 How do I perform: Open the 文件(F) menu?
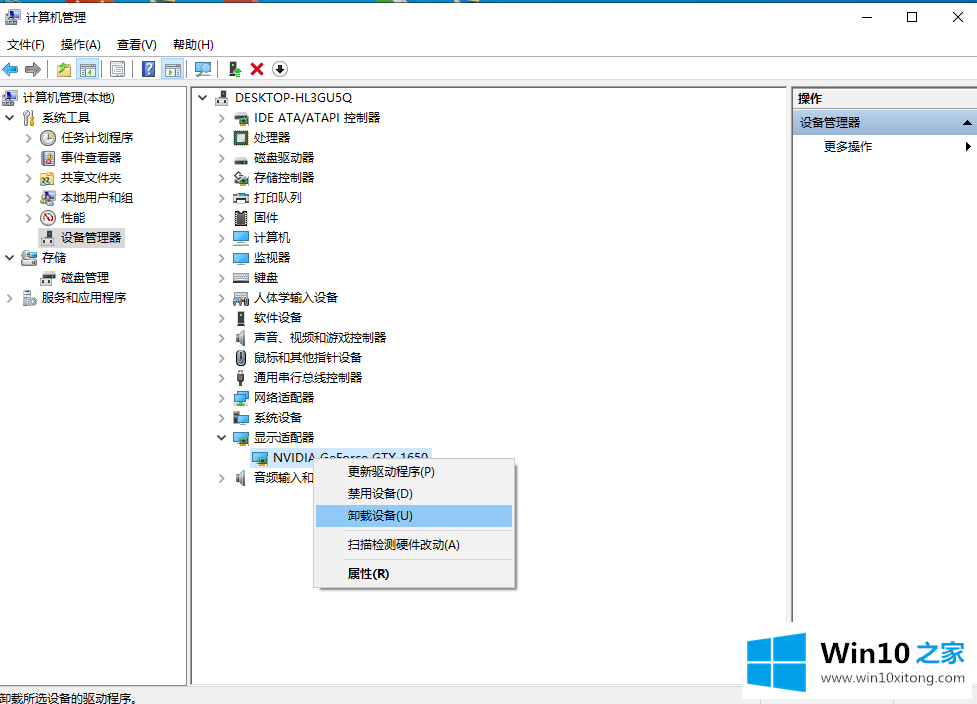tap(26, 45)
